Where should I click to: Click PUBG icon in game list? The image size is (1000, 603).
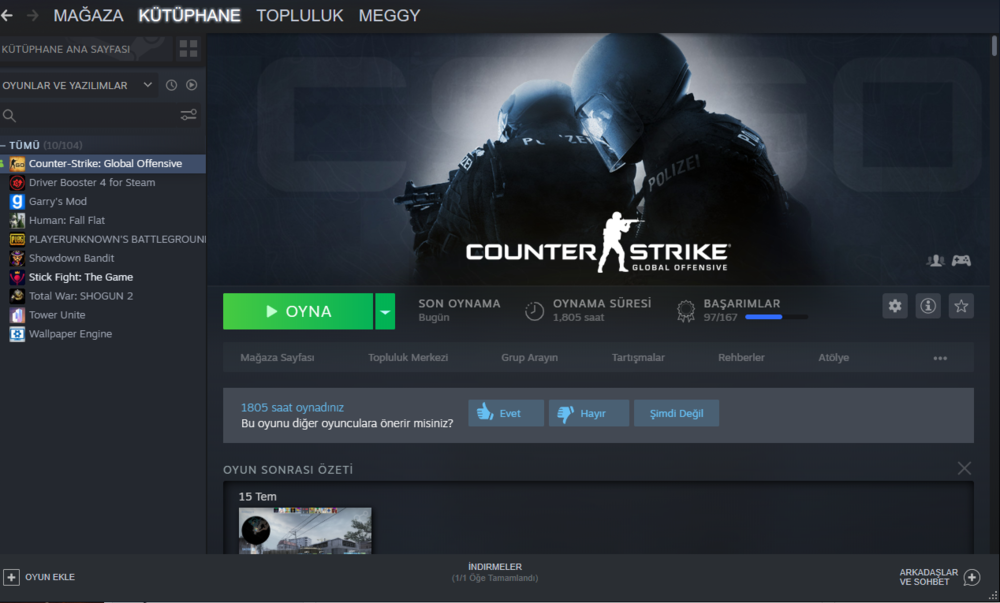17,240
